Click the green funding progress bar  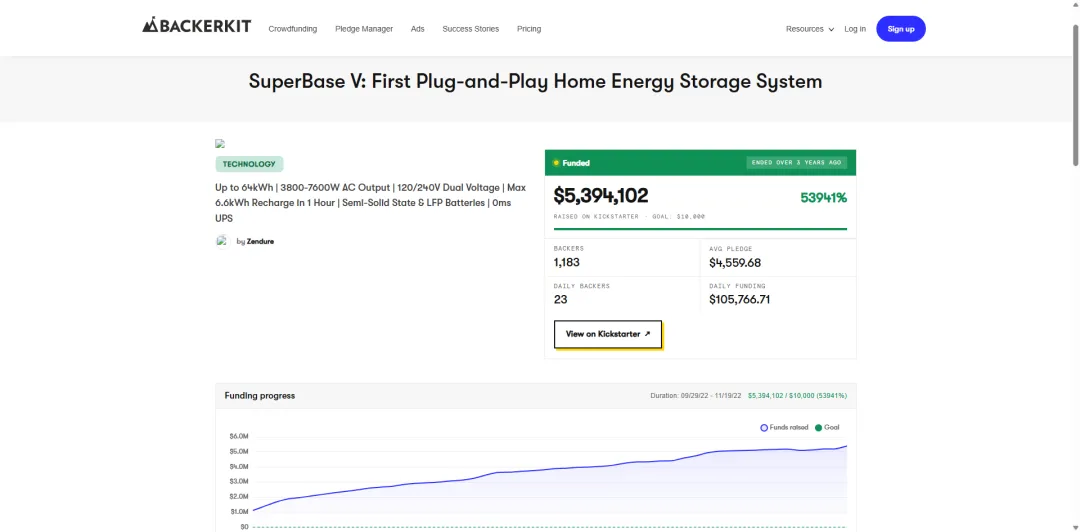click(700, 228)
